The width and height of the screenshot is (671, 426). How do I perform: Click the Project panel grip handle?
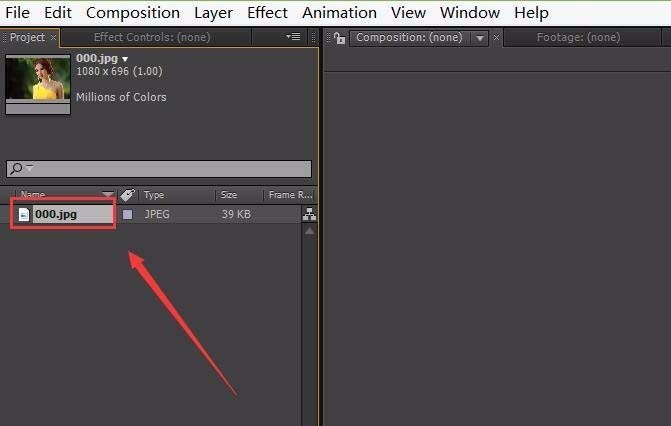(x=4, y=37)
